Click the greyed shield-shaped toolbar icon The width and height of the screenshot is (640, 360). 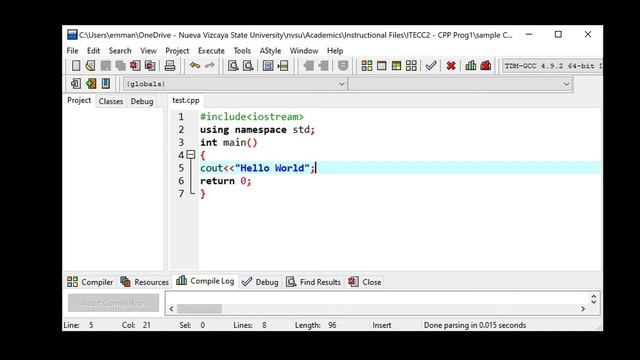pos(343,66)
